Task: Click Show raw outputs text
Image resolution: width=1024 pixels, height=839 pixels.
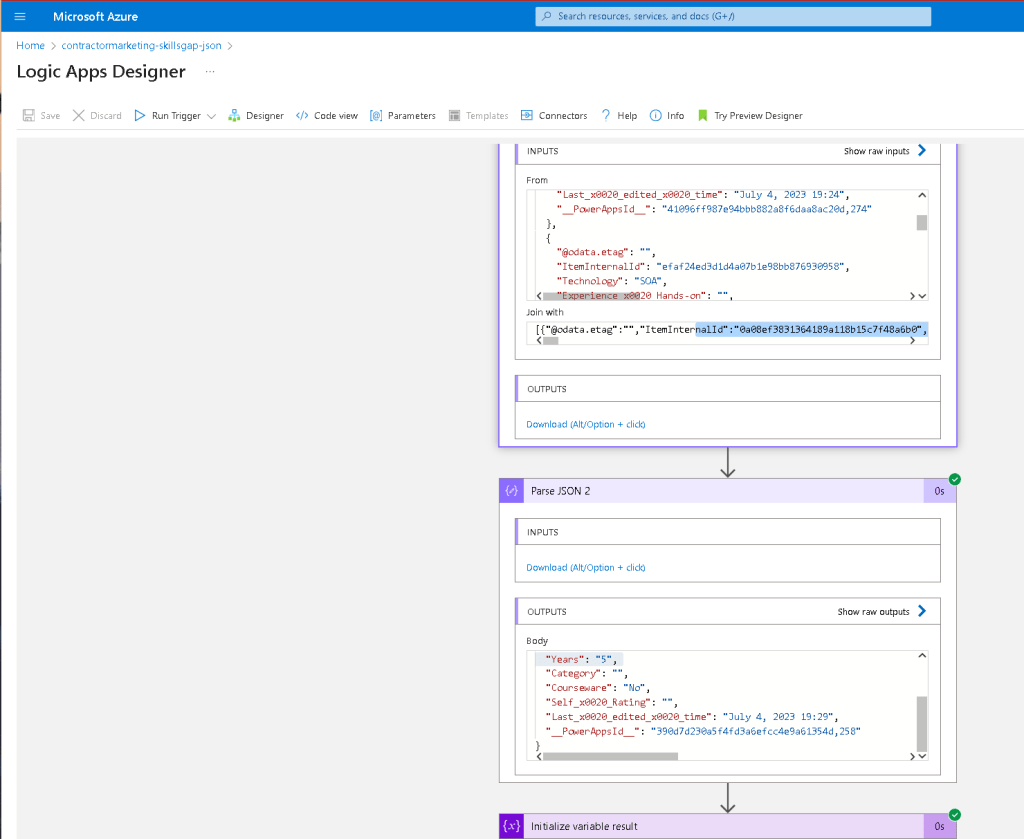Action: (x=873, y=612)
